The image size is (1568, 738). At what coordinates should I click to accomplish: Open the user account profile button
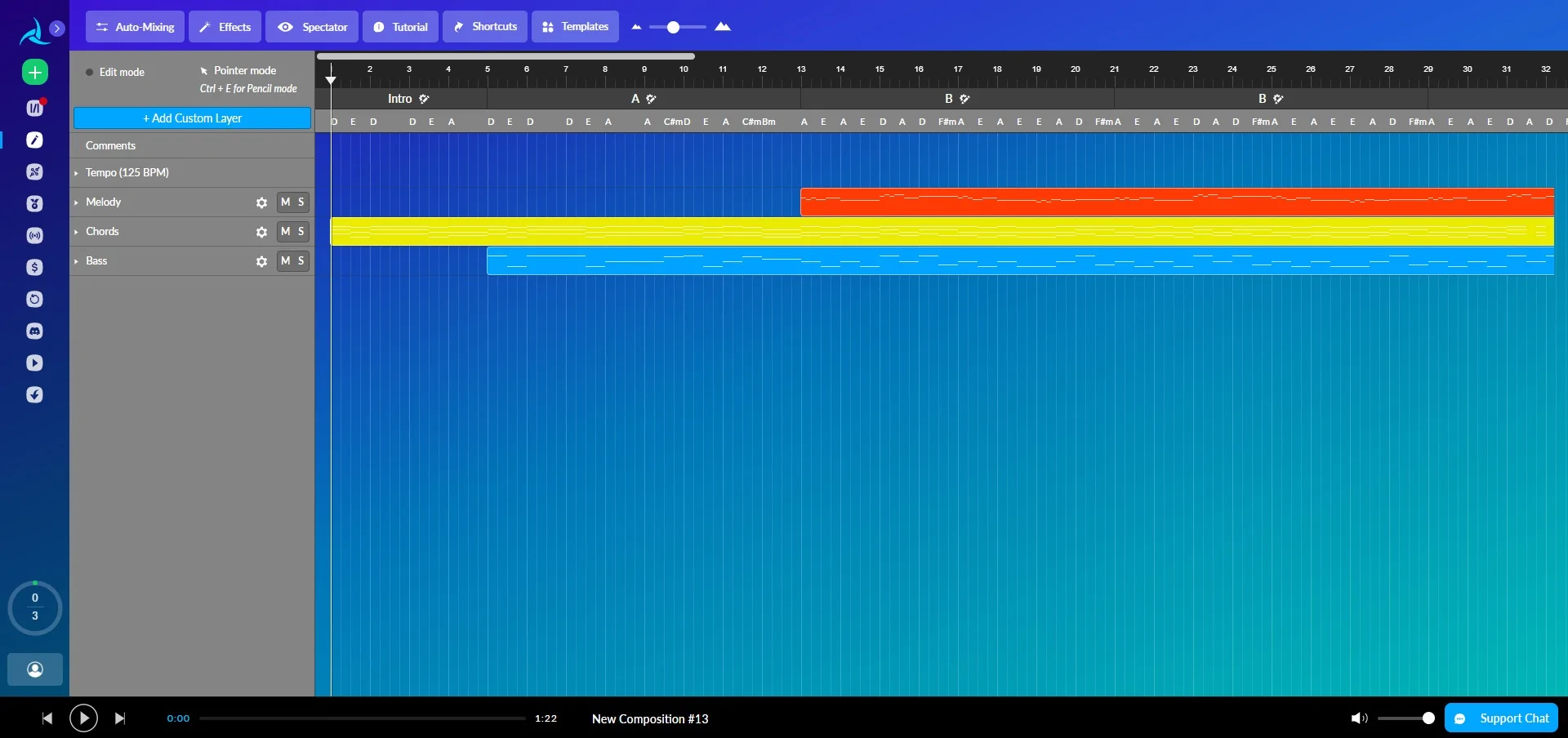35,669
